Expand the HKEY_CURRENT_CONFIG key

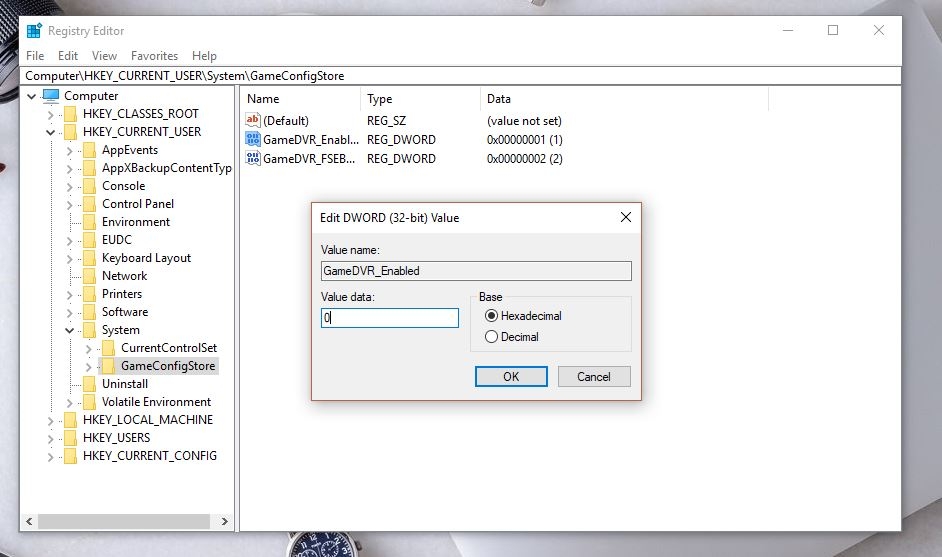(x=50, y=457)
